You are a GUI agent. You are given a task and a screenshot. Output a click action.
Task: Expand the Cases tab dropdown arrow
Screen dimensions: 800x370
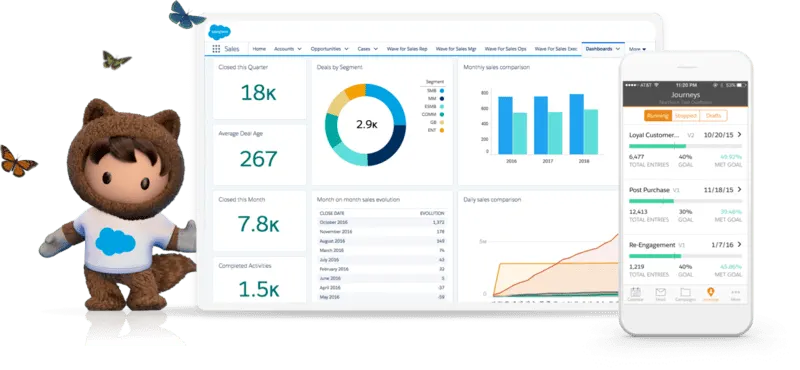pos(376,49)
